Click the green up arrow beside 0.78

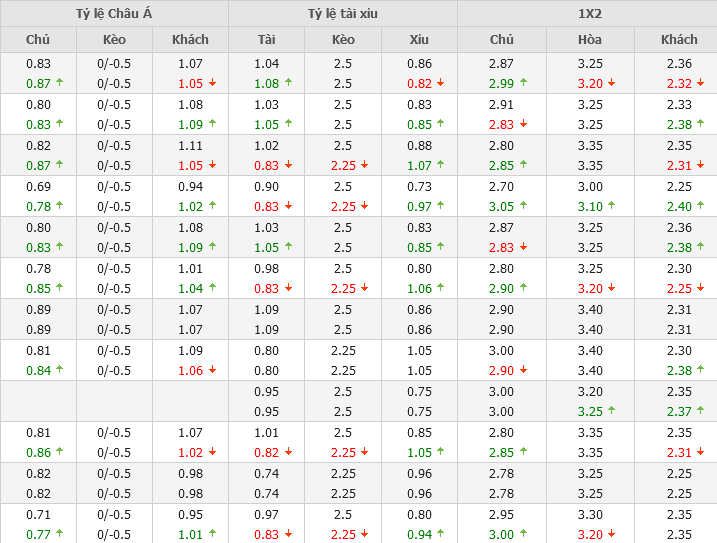click(60, 206)
